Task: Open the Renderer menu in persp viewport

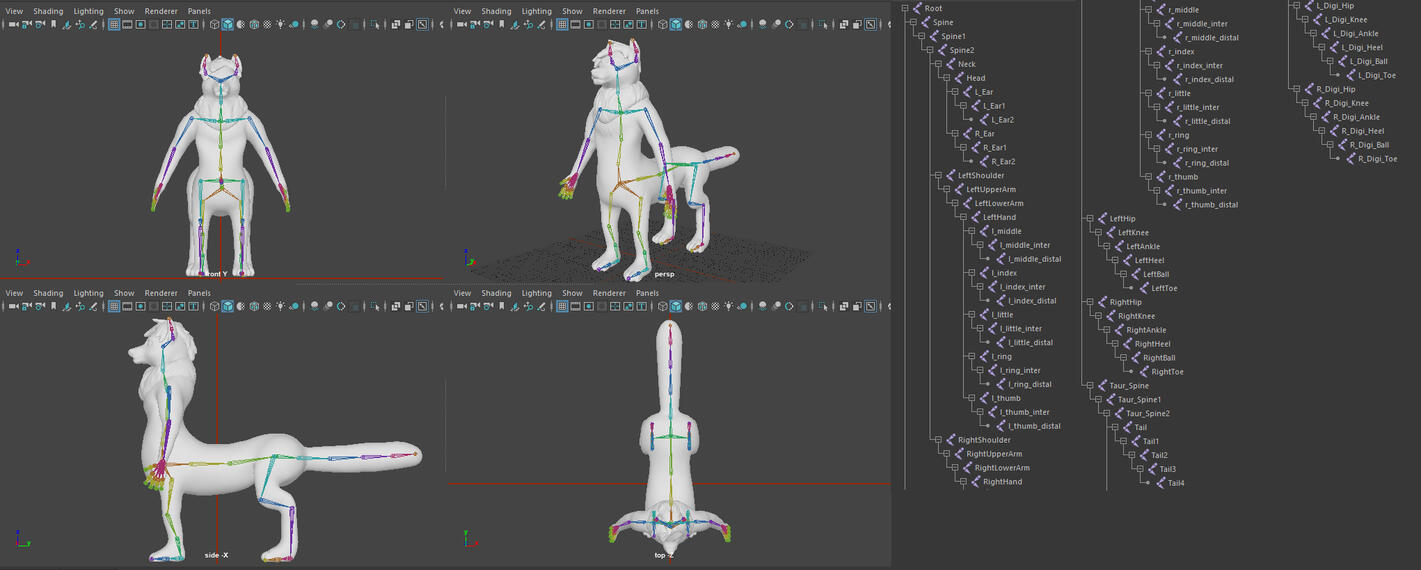Action: [609, 11]
